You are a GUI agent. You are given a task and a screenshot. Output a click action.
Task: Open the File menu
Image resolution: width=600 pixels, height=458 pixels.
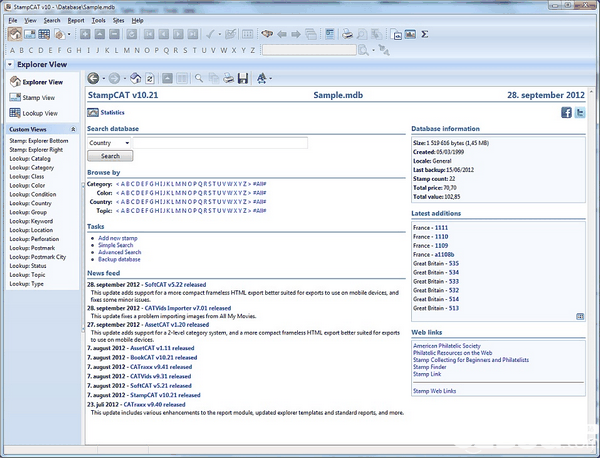tap(13, 21)
